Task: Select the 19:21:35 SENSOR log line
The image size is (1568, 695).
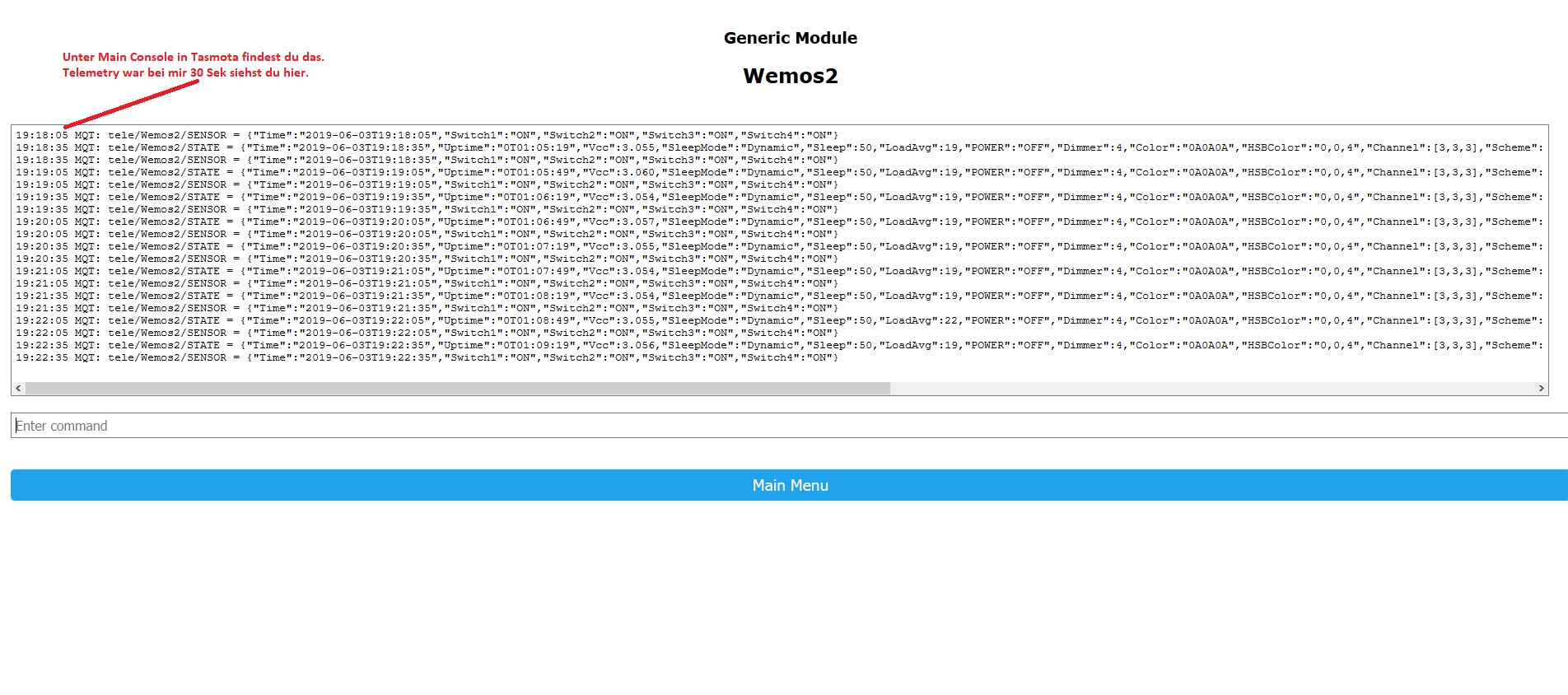Action: point(427,308)
